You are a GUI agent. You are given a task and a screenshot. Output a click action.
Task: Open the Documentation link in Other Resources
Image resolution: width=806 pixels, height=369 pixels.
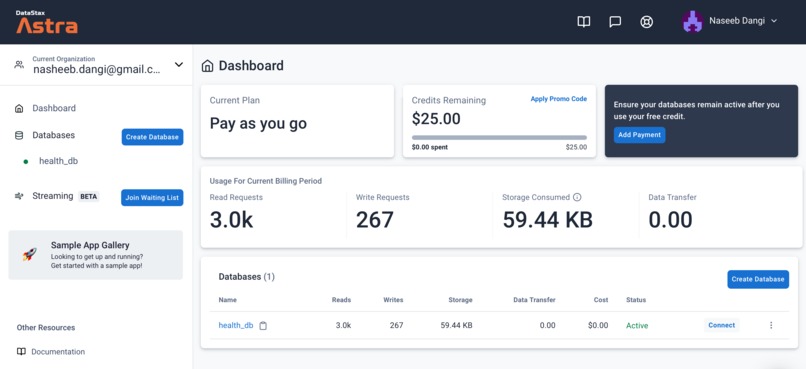58,352
